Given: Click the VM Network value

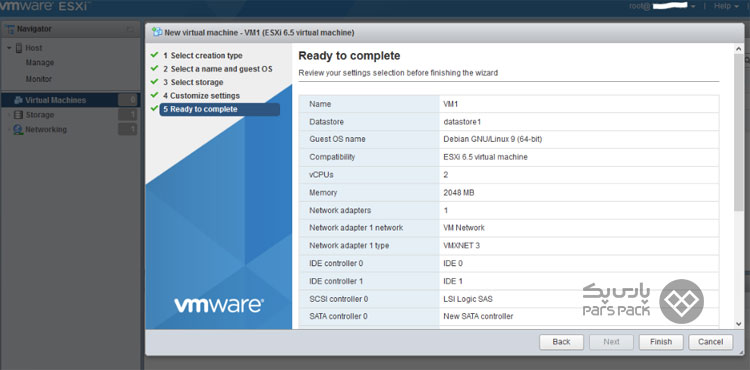Looking at the screenshot, I should (x=464, y=228).
